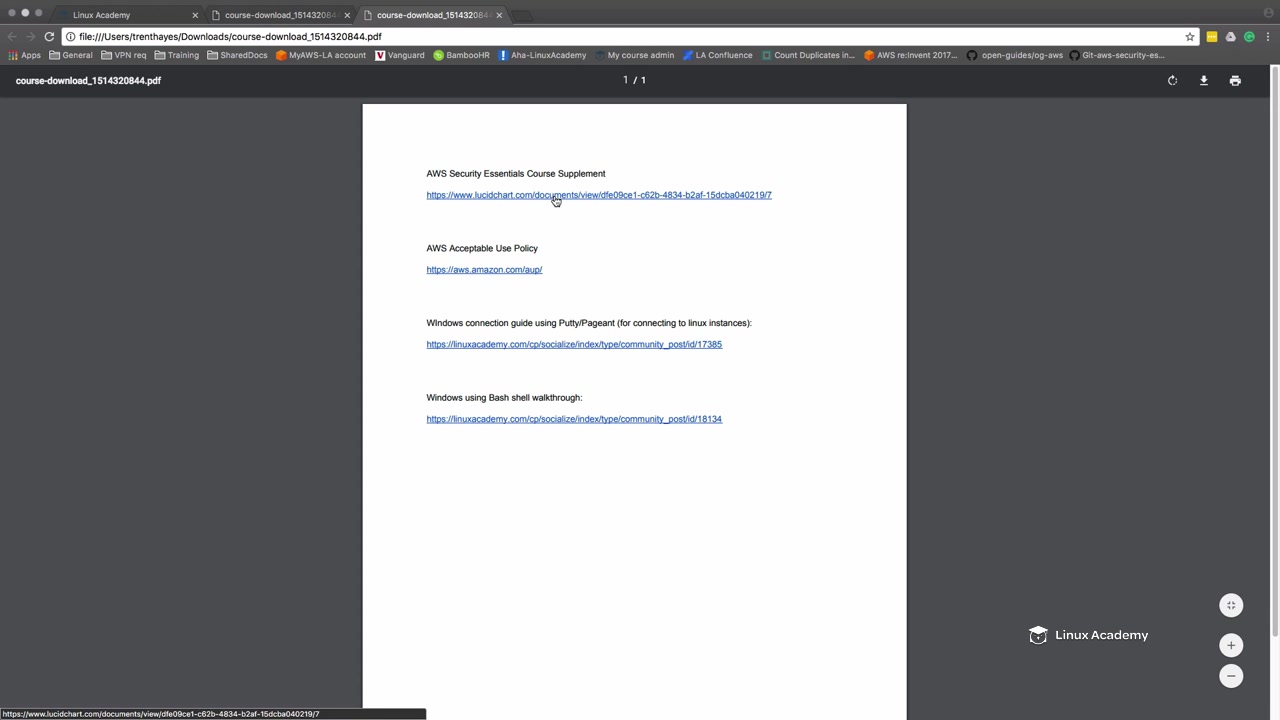Open the open-guides/og-aws bookmark
This screenshot has height=720, width=1280.
pyautogui.click(x=1015, y=55)
